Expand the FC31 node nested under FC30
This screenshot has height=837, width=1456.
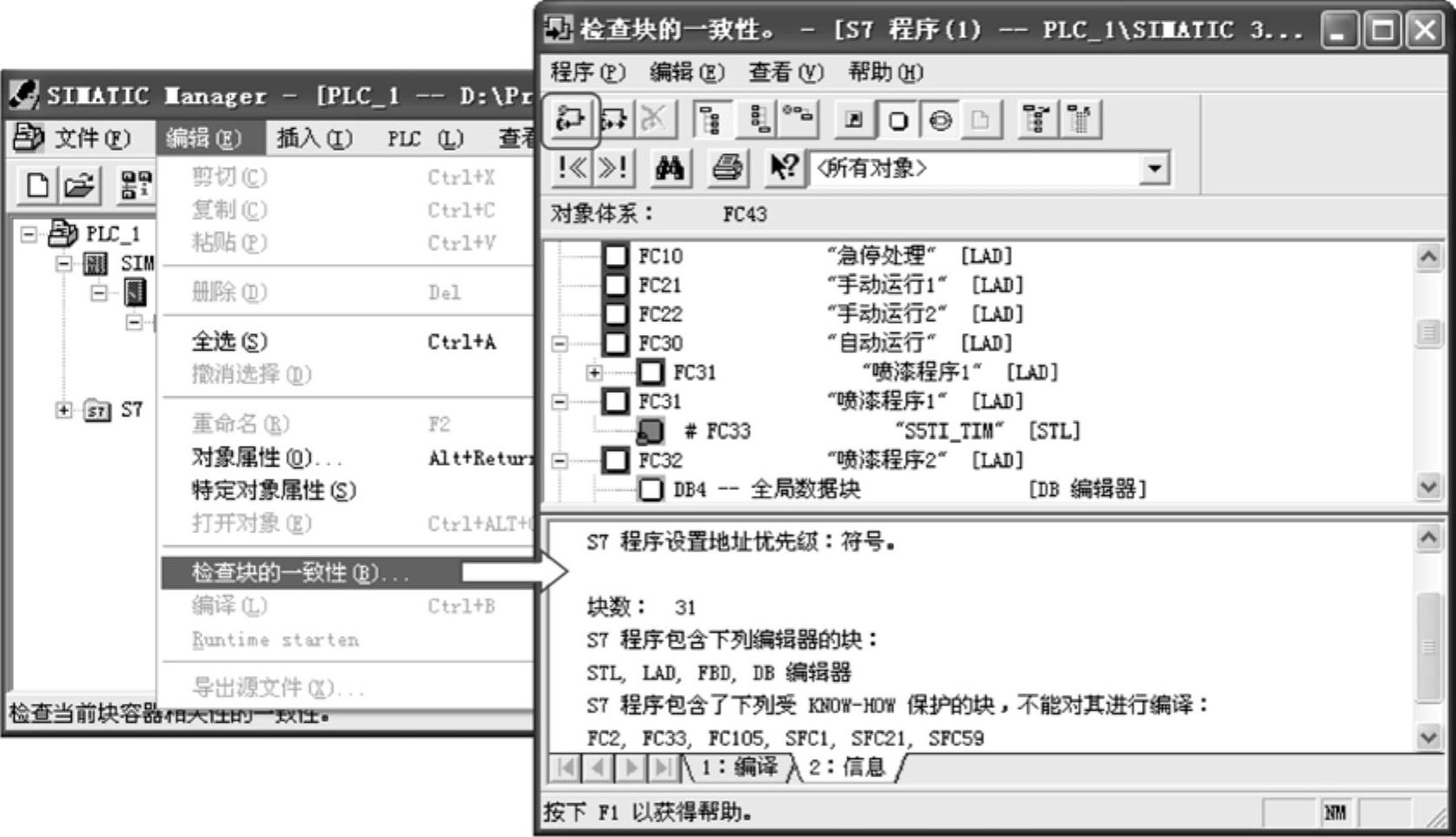tap(593, 373)
